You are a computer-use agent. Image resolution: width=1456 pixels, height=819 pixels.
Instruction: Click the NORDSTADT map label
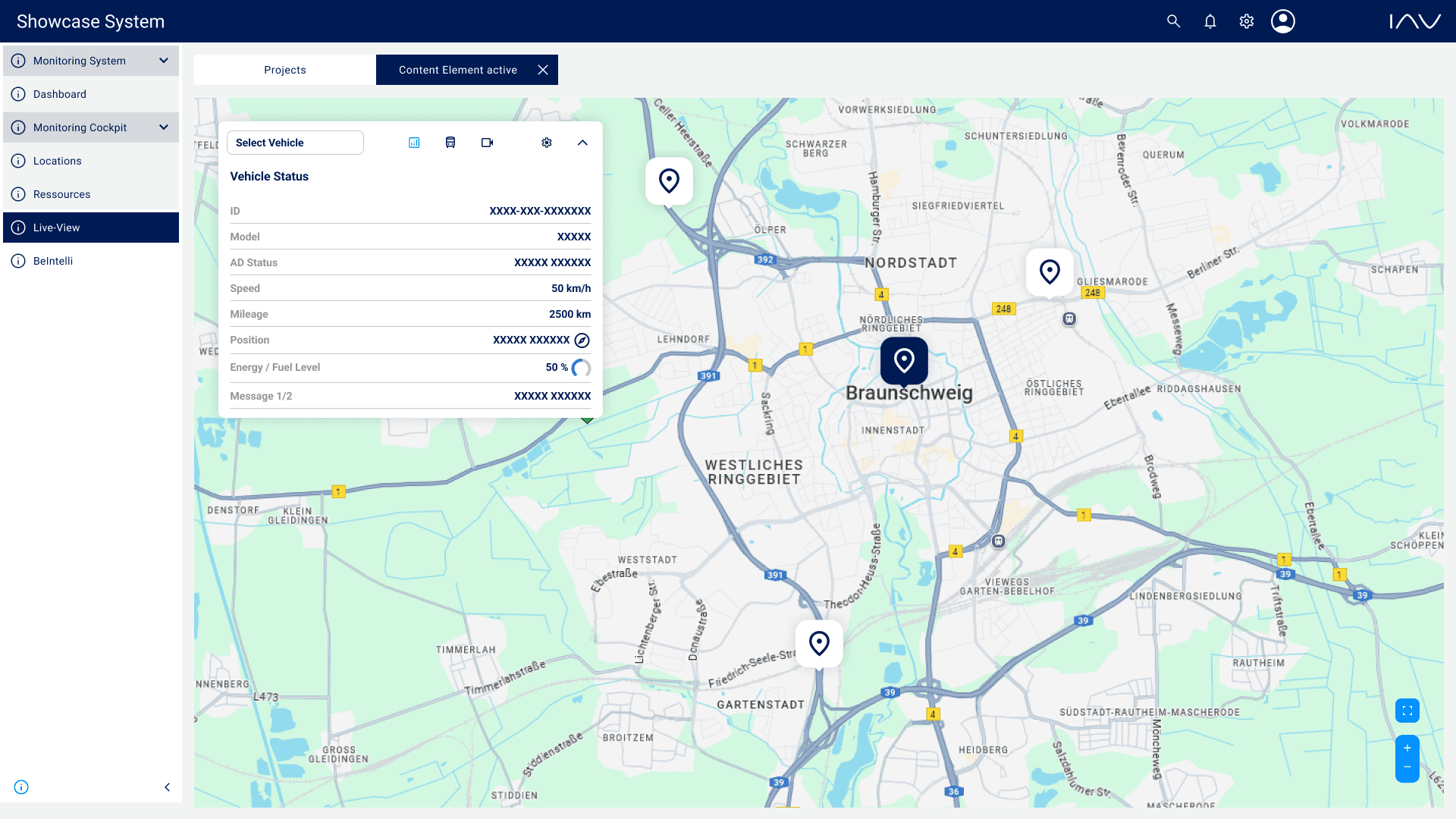pos(911,263)
